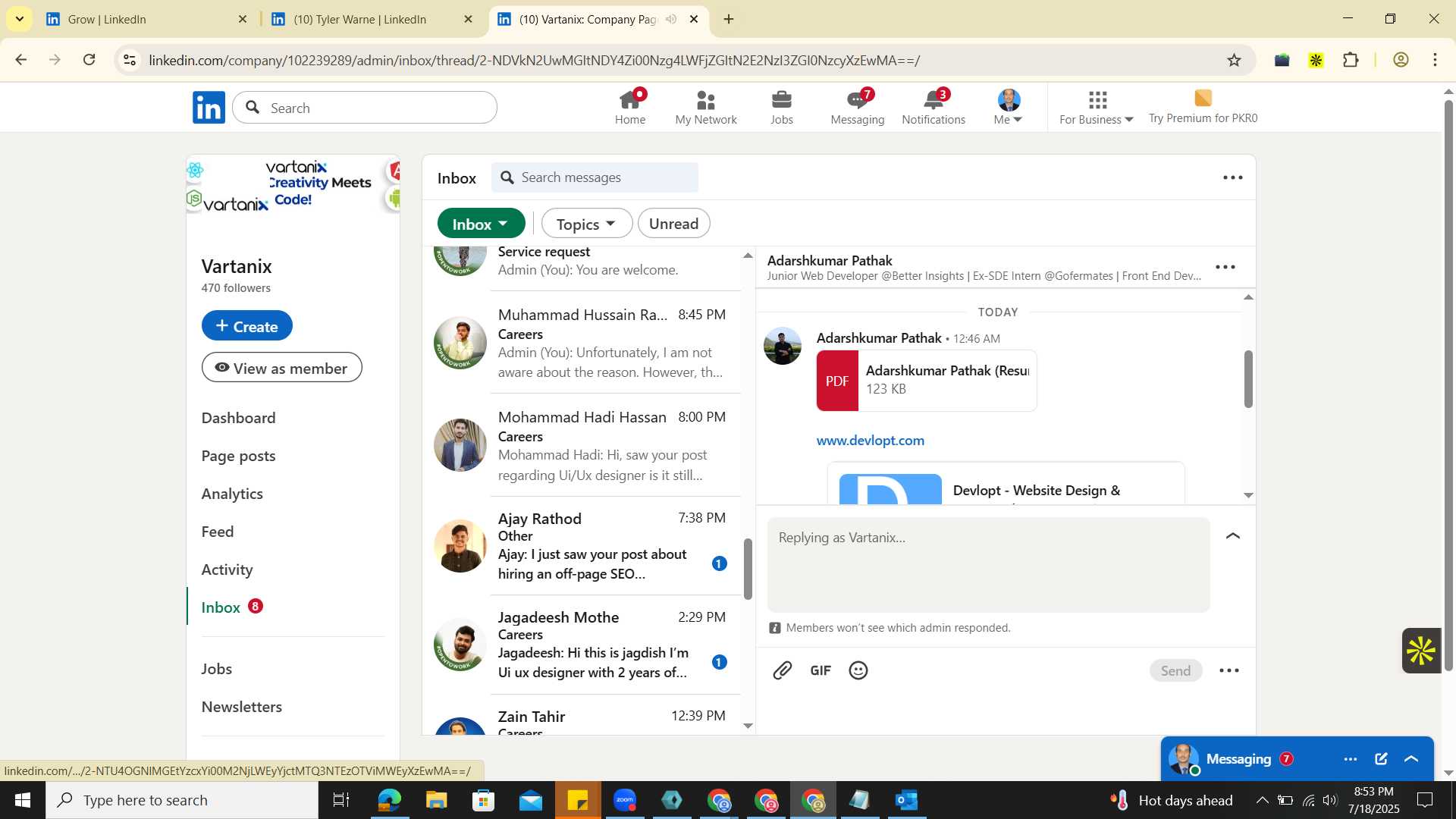Open Chrome menu three dots

[x=1435, y=60]
